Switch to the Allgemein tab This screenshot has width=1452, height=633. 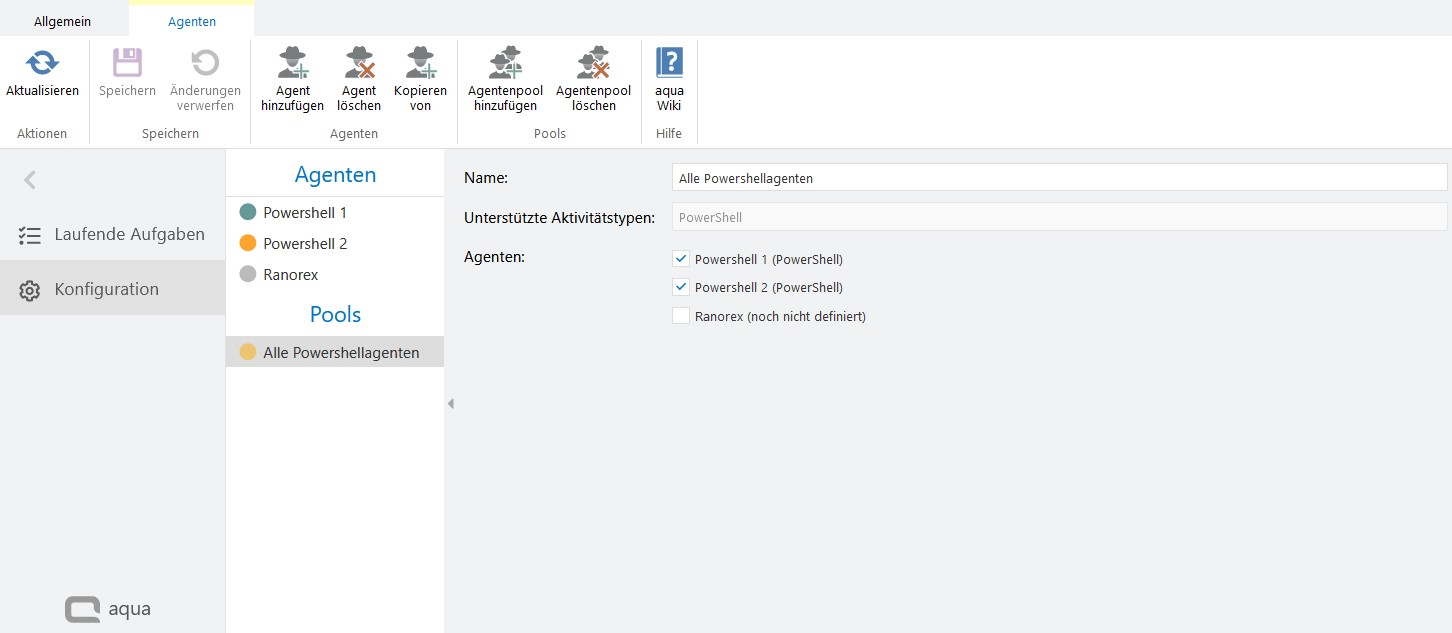coord(63,21)
